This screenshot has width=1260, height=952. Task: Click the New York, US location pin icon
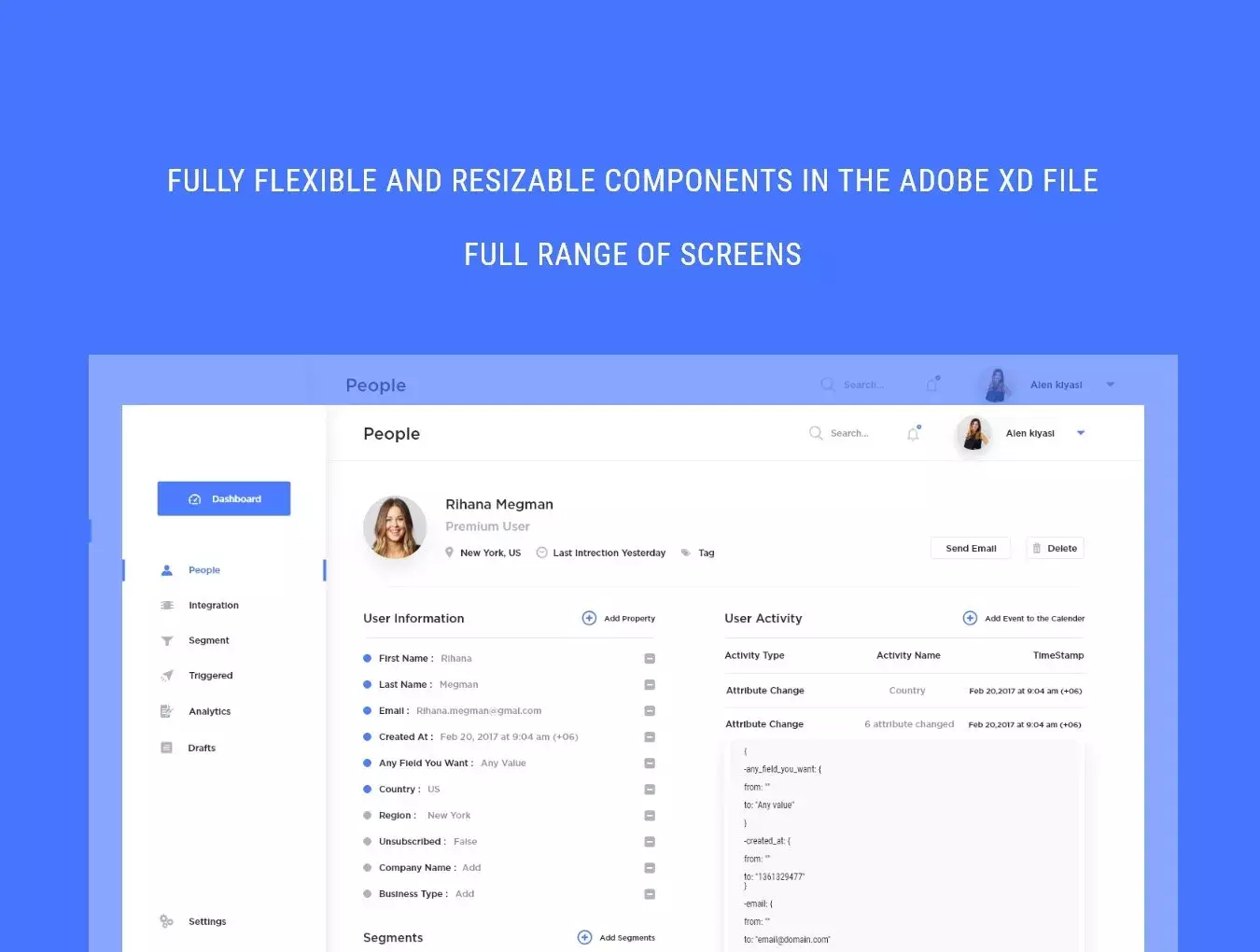pyautogui.click(x=449, y=553)
